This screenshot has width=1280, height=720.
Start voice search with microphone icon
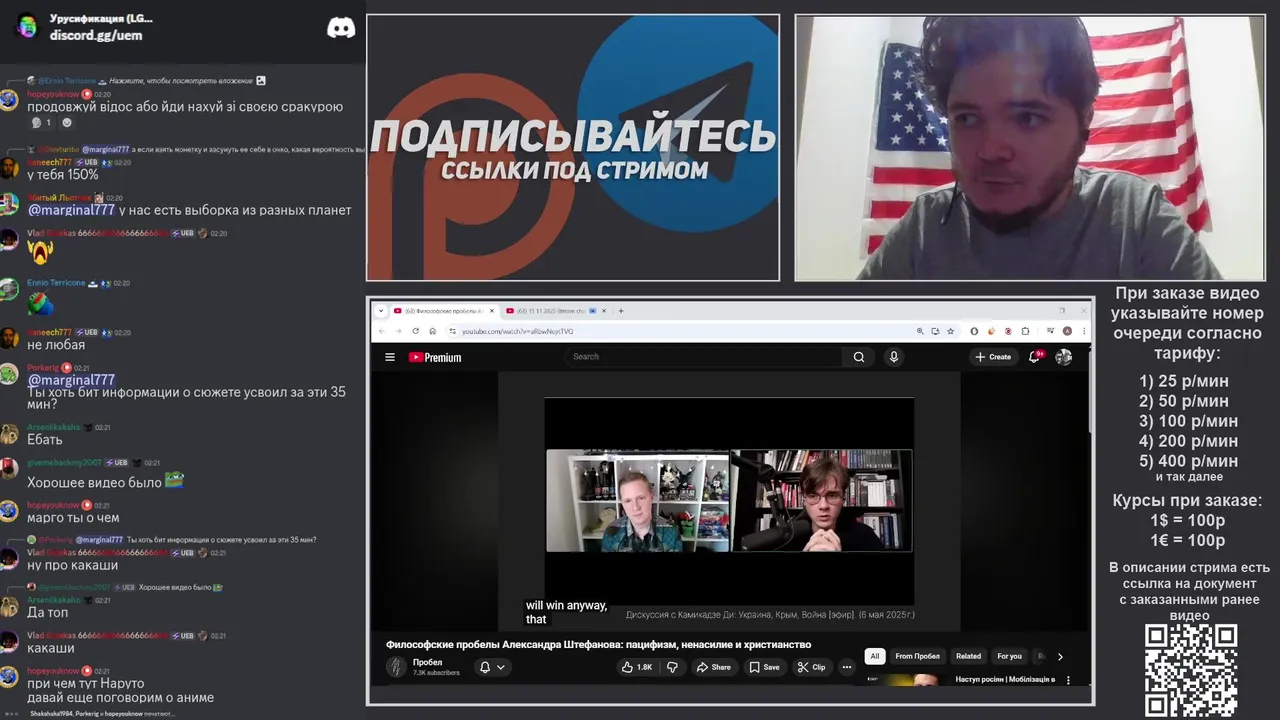click(894, 357)
